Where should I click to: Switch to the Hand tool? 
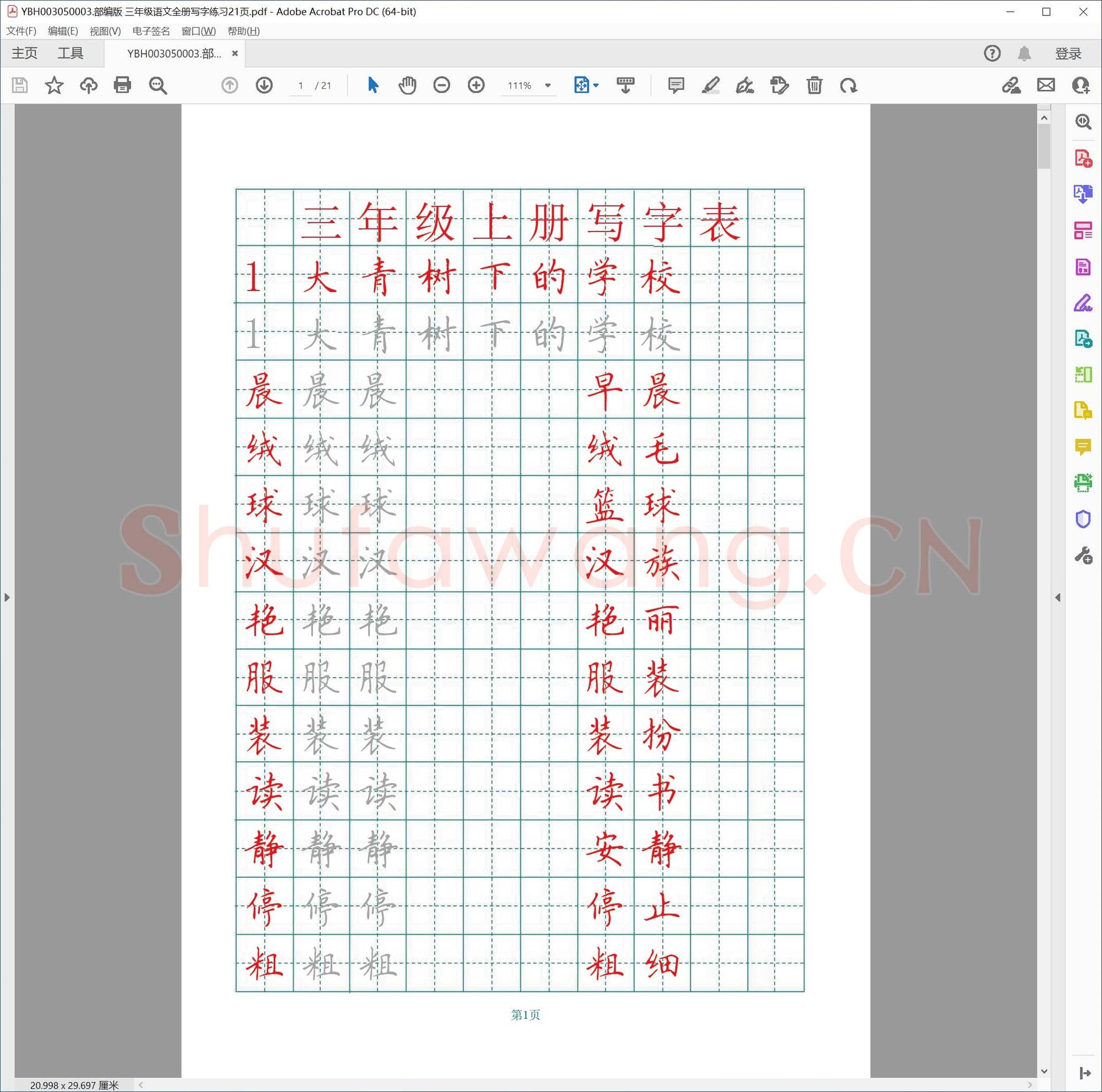tap(407, 85)
